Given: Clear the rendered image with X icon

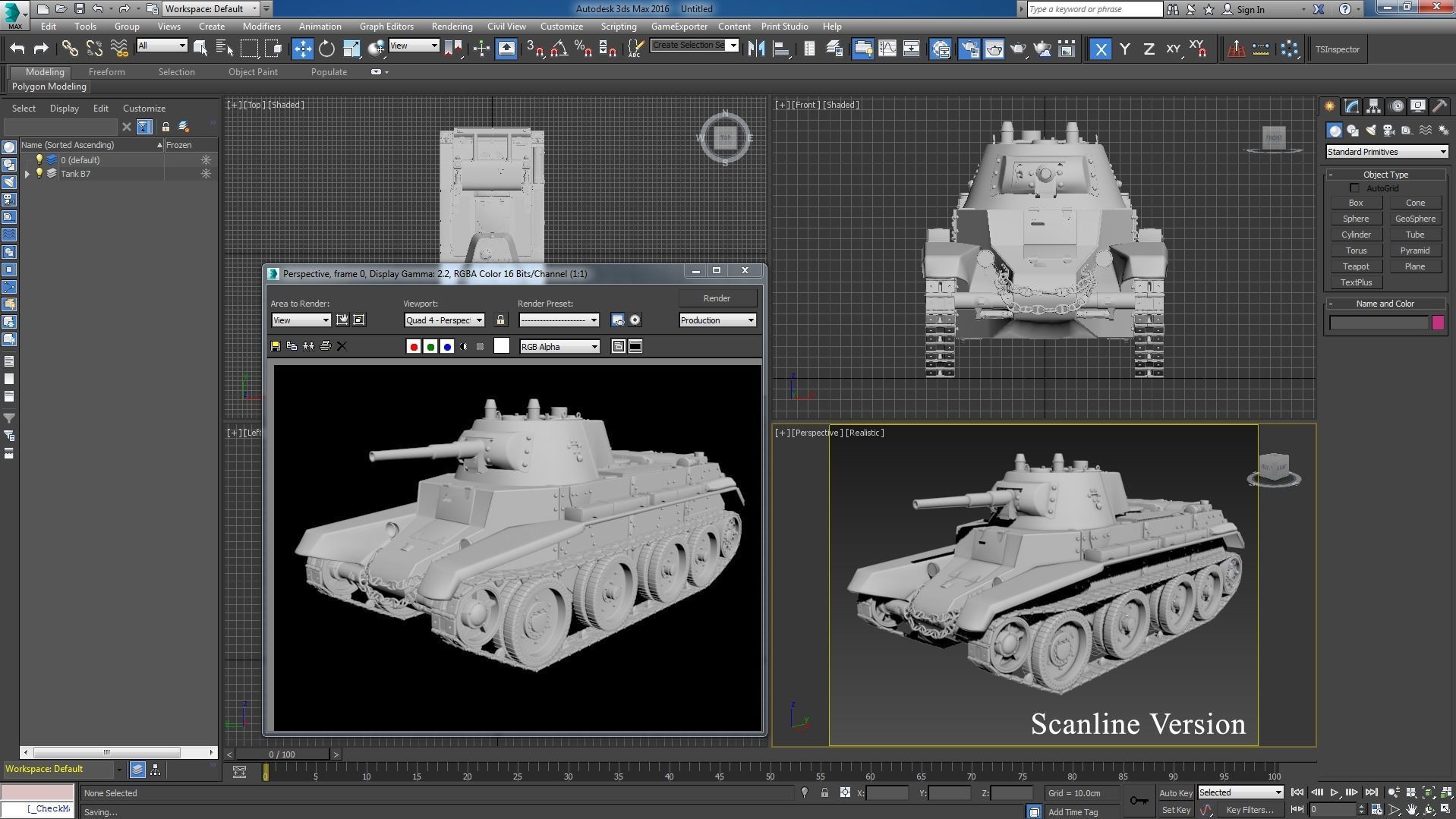Looking at the screenshot, I should coord(342,346).
